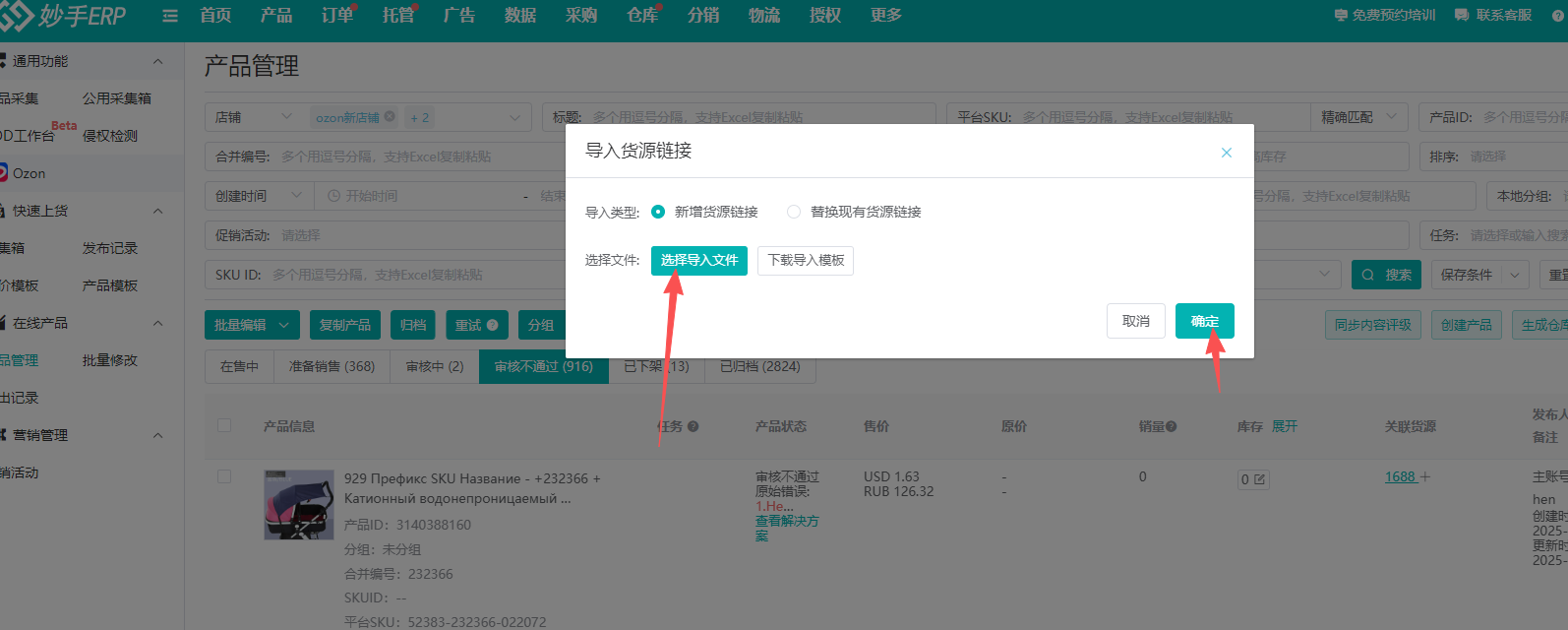Click the help icon beside 销量 column header
This screenshot has width=1568, height=630.
click(1172, 427)
